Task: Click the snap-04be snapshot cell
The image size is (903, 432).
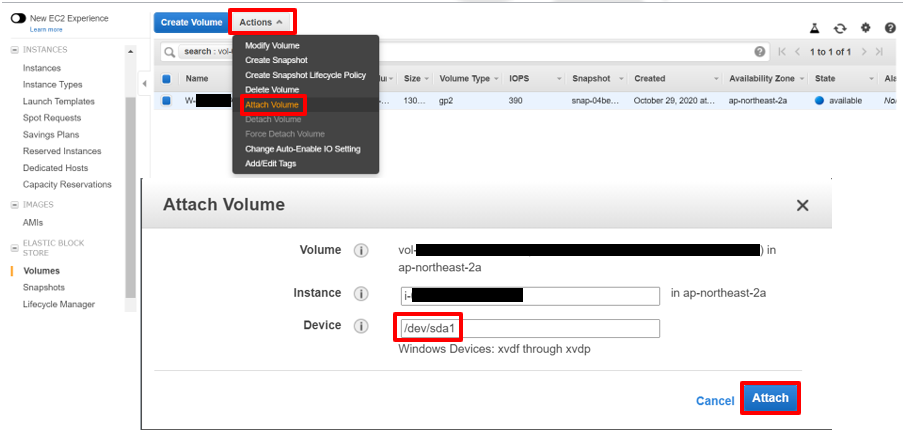Action: click(x=594, y=101)
